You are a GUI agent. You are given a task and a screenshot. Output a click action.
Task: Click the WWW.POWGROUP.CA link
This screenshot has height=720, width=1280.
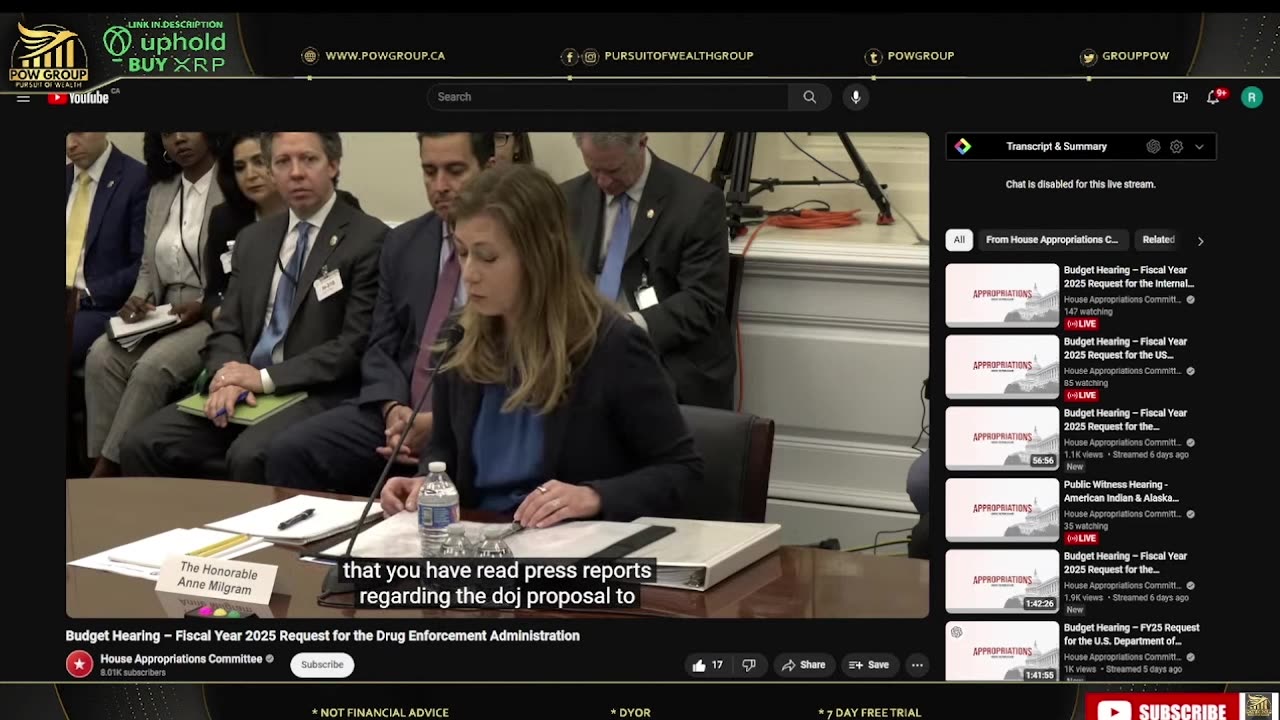[x=385, y=56]
